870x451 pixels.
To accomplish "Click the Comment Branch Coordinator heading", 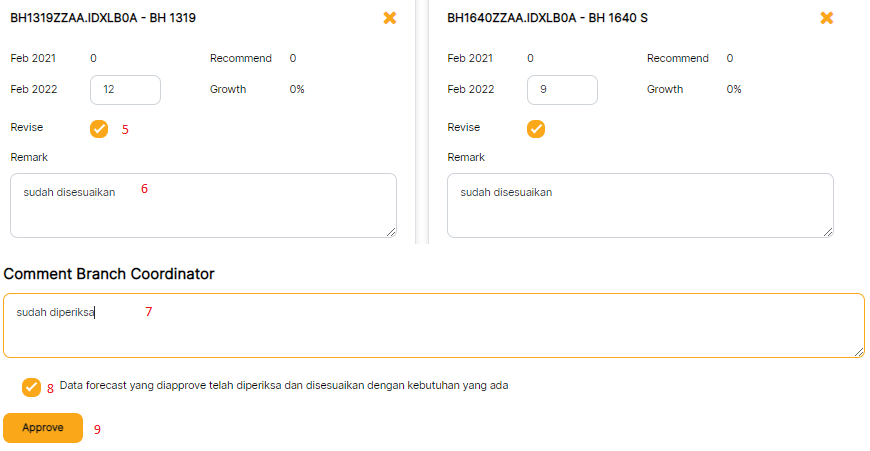I will pyautogui.click(x=109, y=274).
